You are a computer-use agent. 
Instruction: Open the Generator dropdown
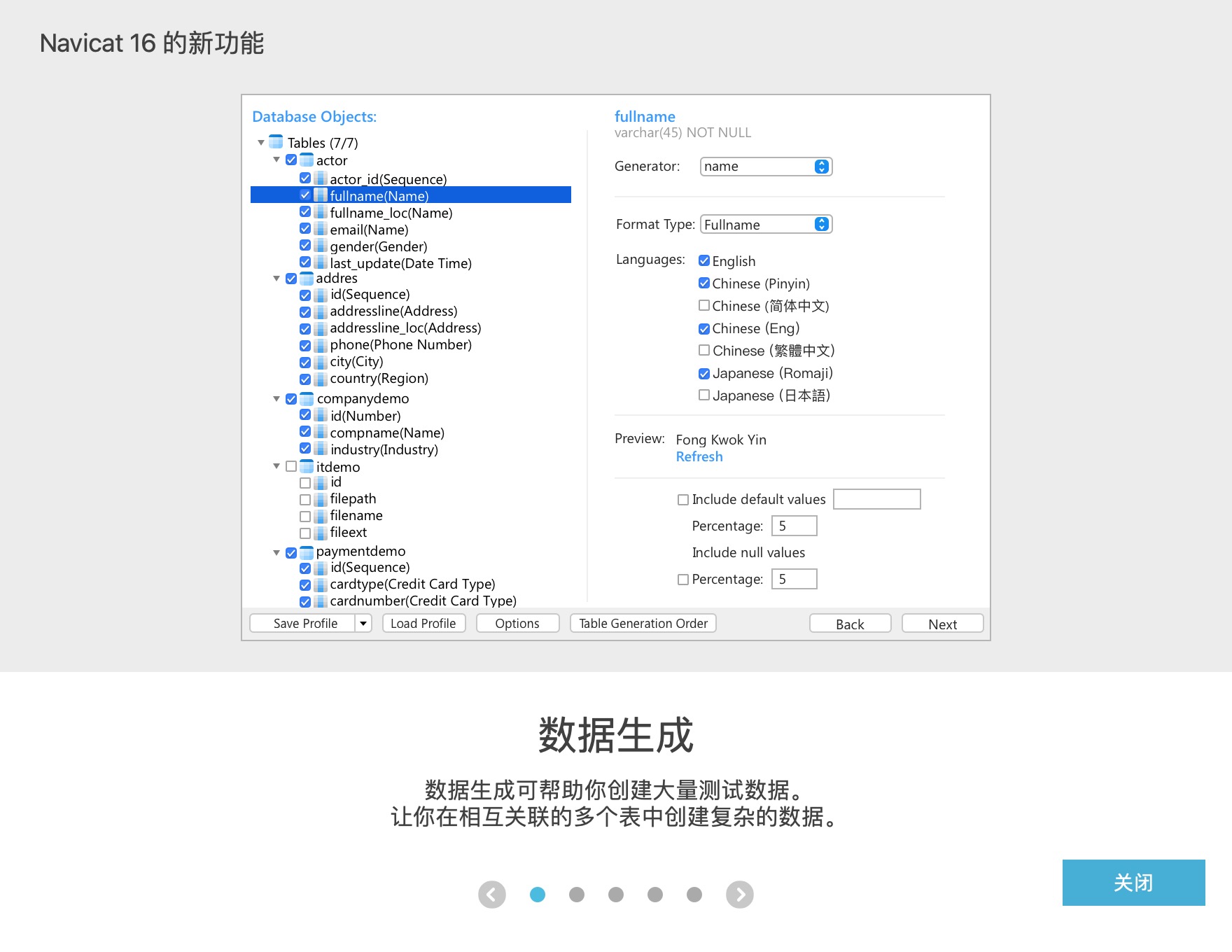(766, 166)
